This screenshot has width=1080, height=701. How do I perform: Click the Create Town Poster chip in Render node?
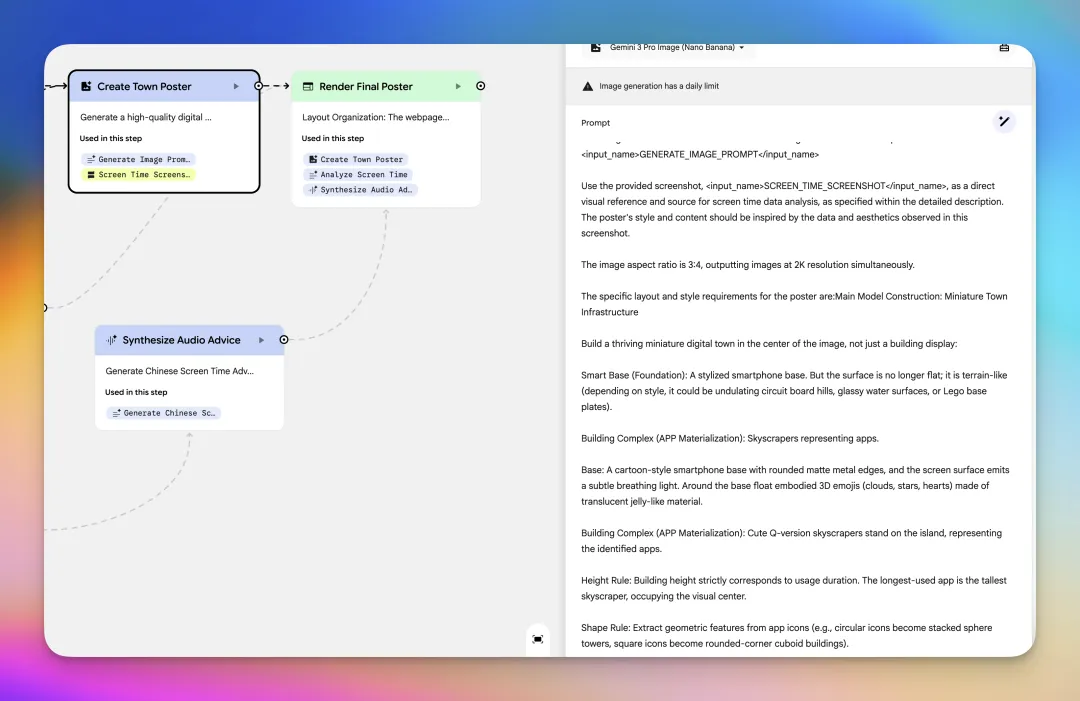[x=355, y=159]
